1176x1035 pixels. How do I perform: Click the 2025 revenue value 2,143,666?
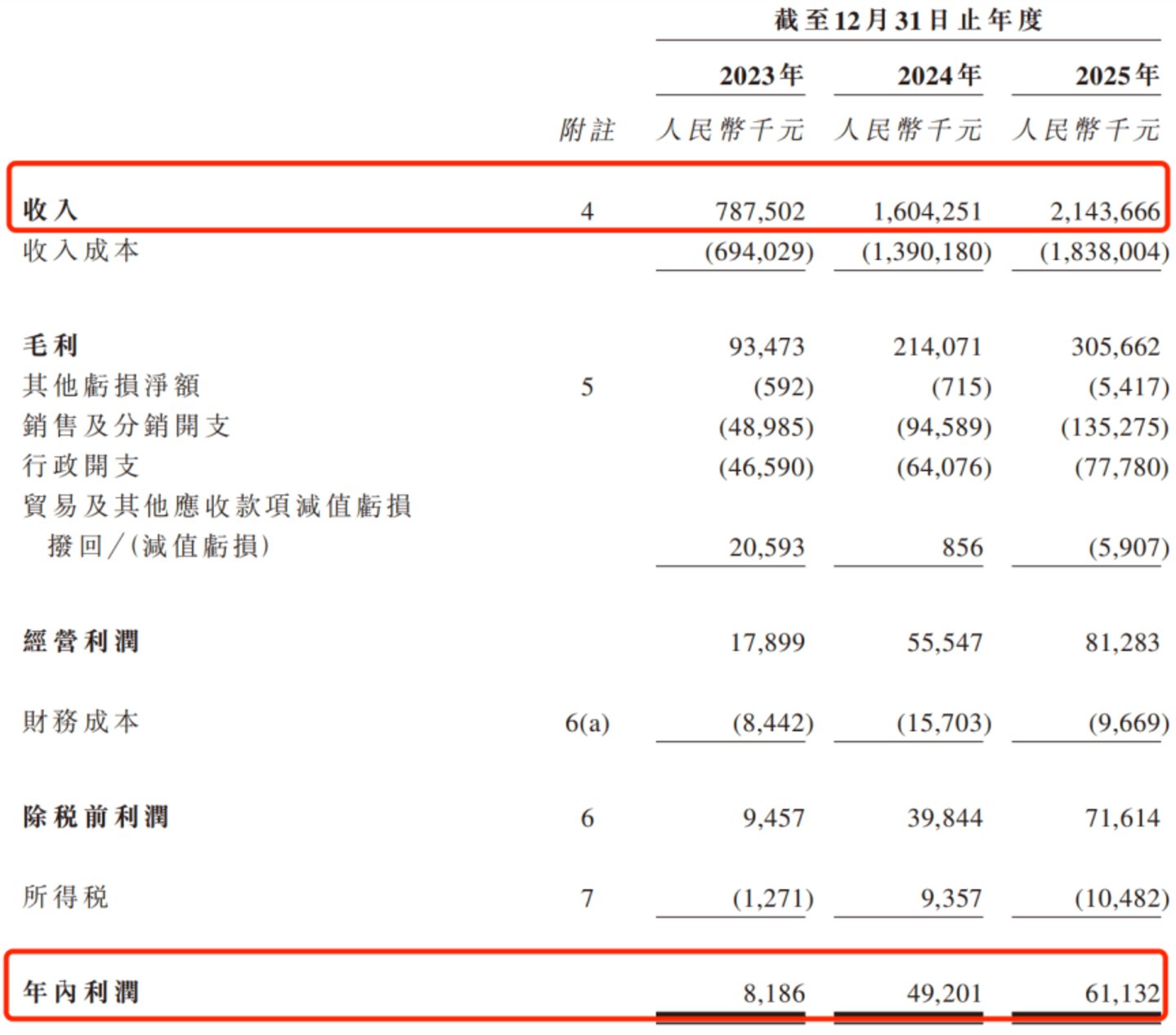tap(1105, 212)
